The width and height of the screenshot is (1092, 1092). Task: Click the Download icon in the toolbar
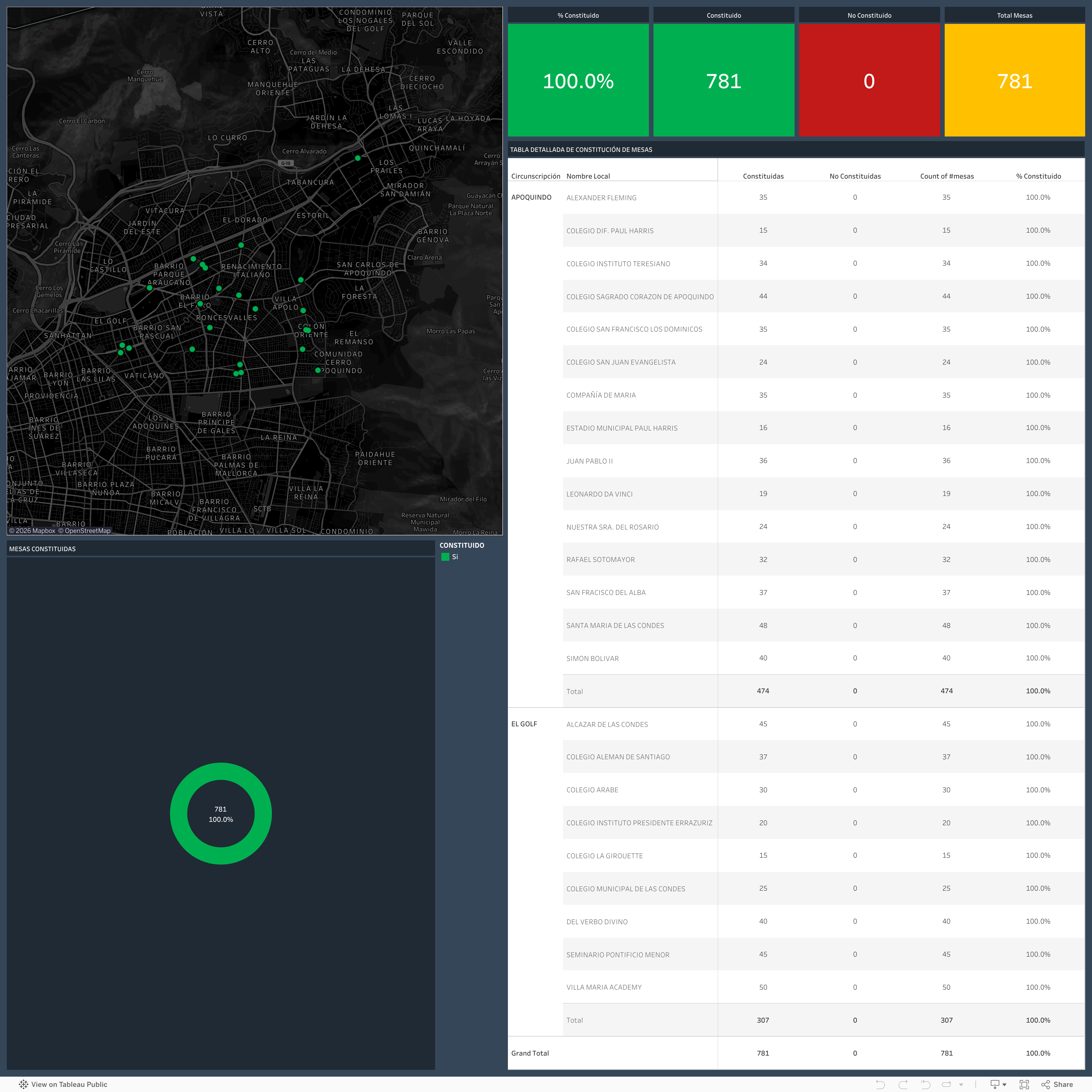(995, 1084)
